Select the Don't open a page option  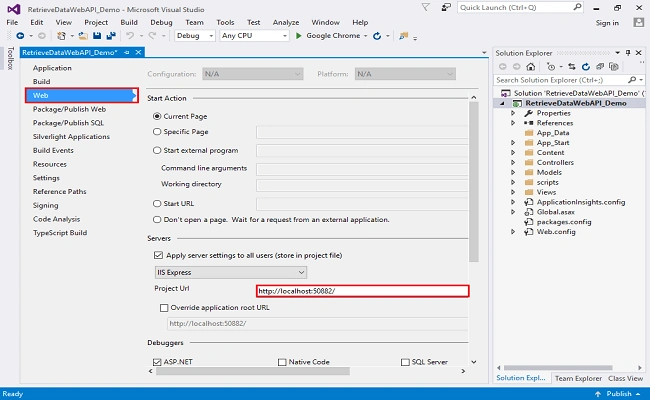click(x=157, y=219)
